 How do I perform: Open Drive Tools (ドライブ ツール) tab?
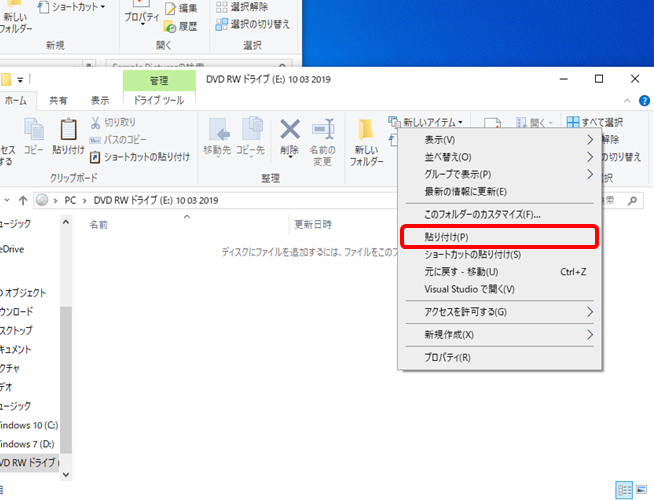159,101
